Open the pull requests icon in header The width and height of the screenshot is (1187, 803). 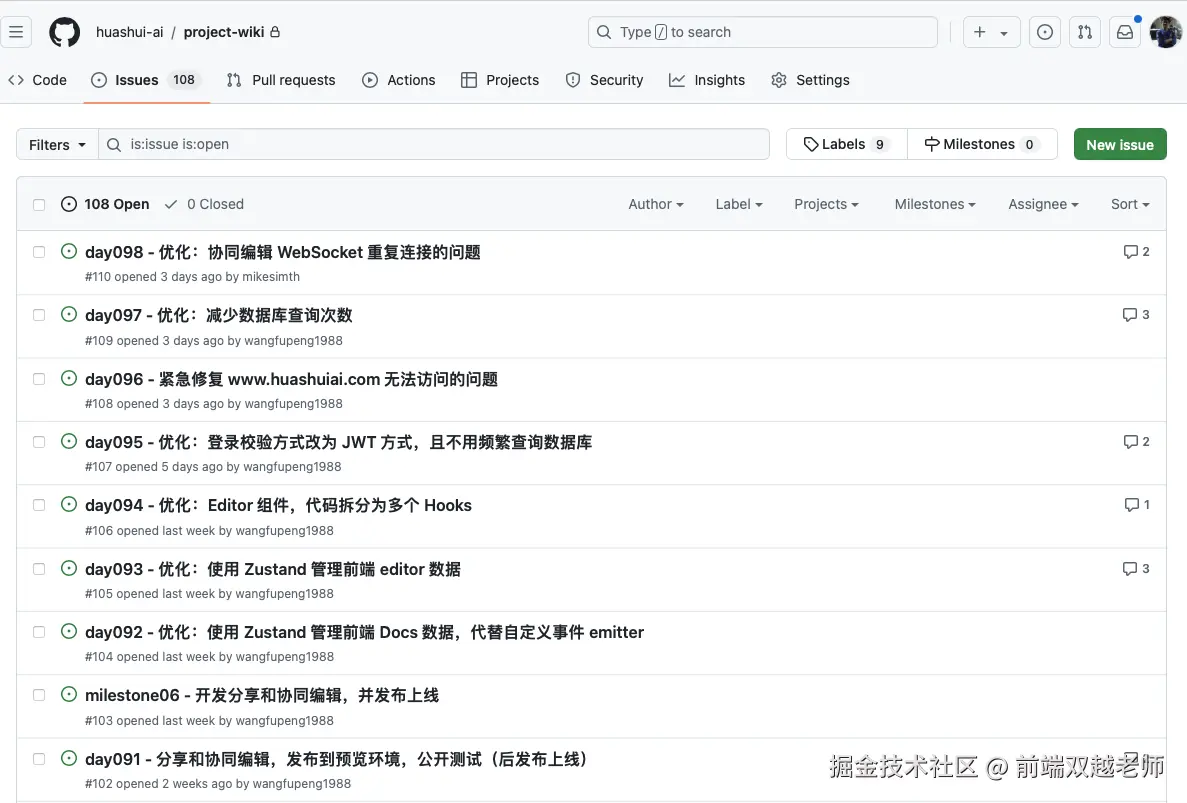[1084, 31]
